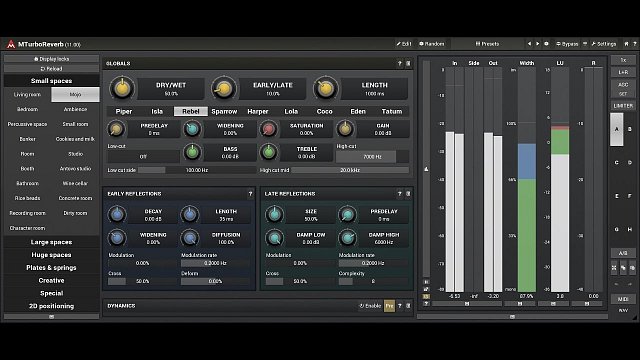
Task: Click the Random preset generator
Action: click(432, 44)
